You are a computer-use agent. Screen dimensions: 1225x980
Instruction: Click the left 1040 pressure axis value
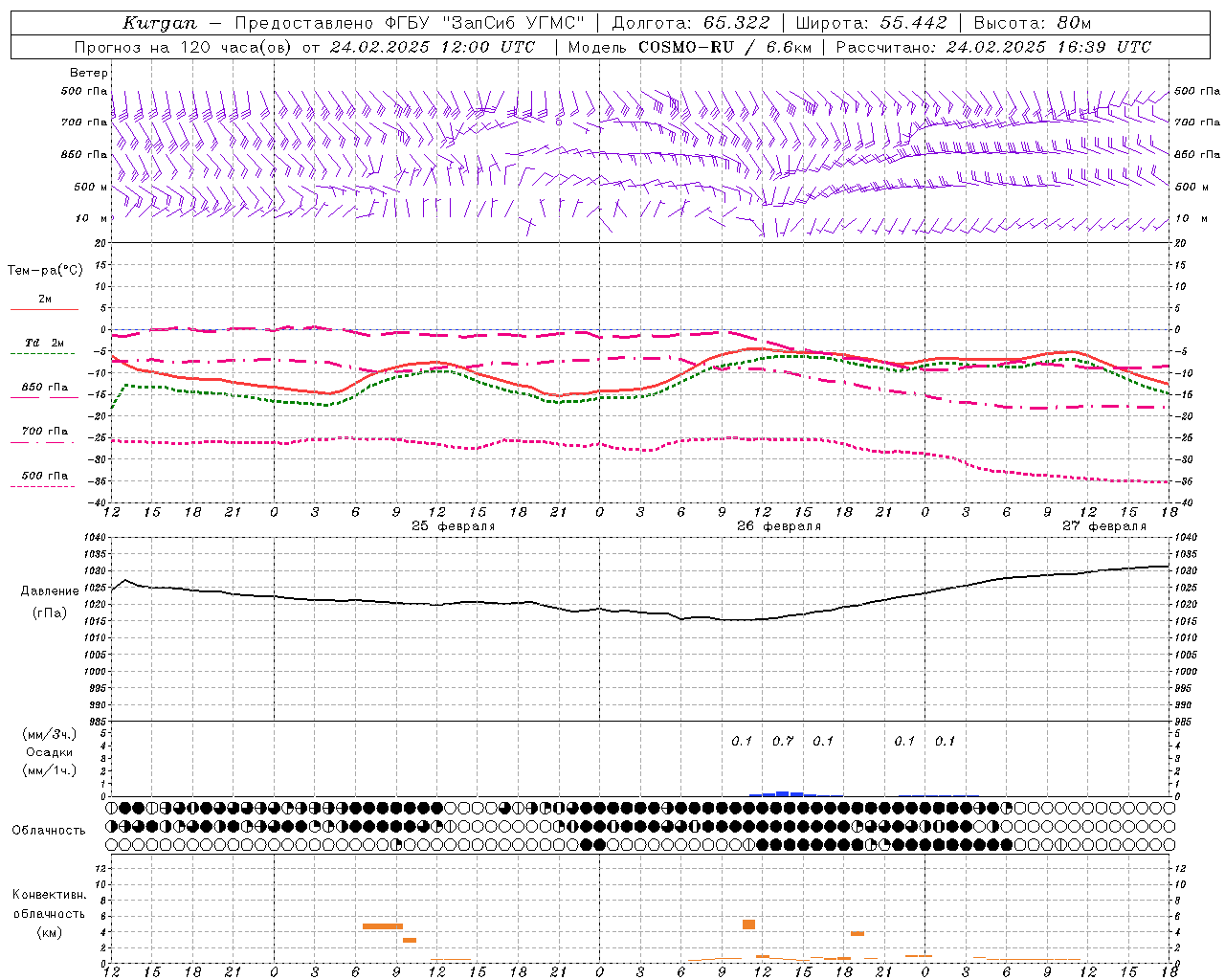pyautogui.click(x=94, y=537)
